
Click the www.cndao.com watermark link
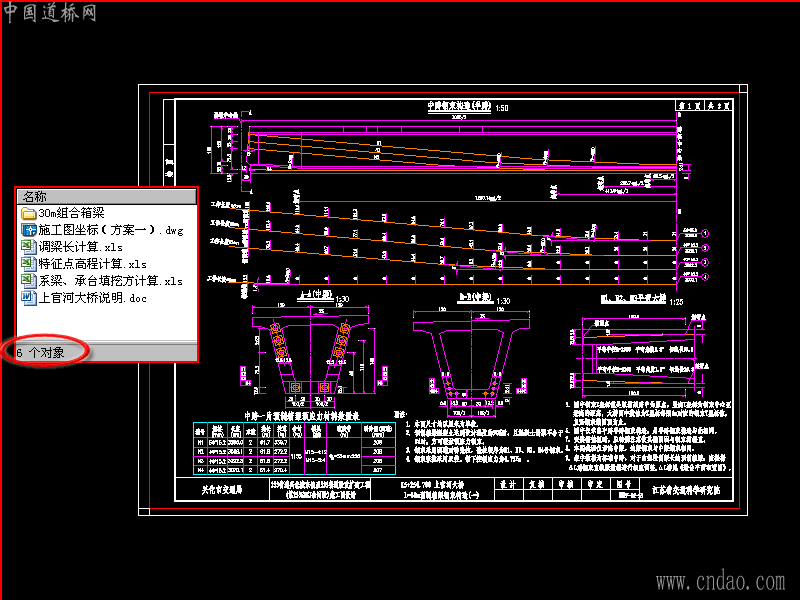720,582
